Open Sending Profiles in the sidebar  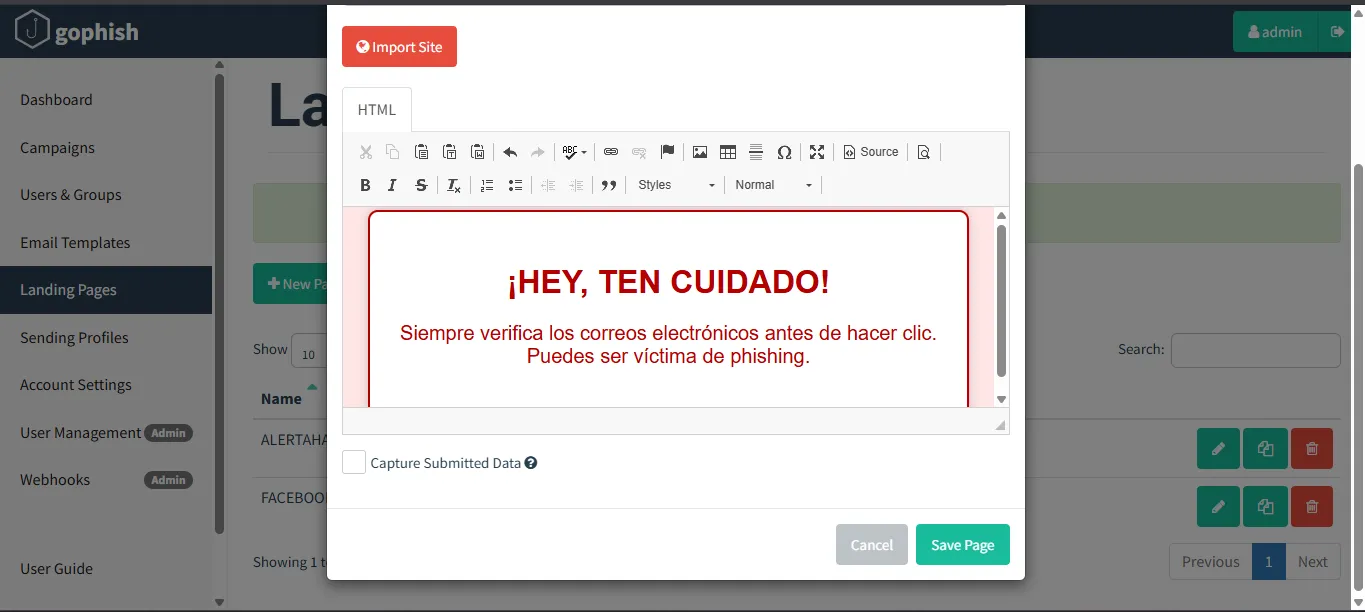pos(74,337)
